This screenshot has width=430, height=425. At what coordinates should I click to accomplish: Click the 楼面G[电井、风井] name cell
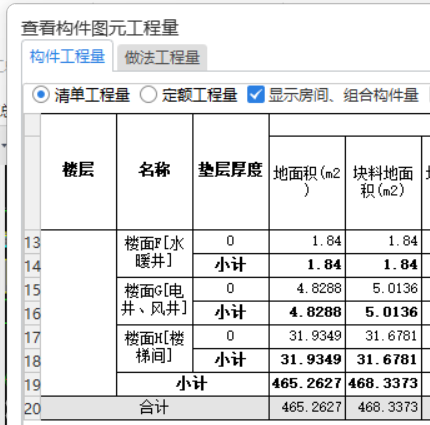coord(155,301)
